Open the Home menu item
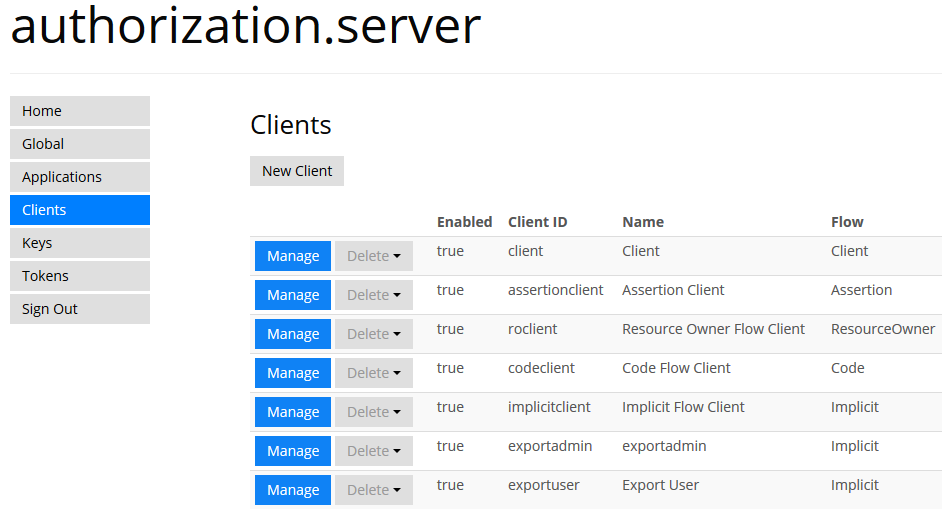 [x=80, y=111]
